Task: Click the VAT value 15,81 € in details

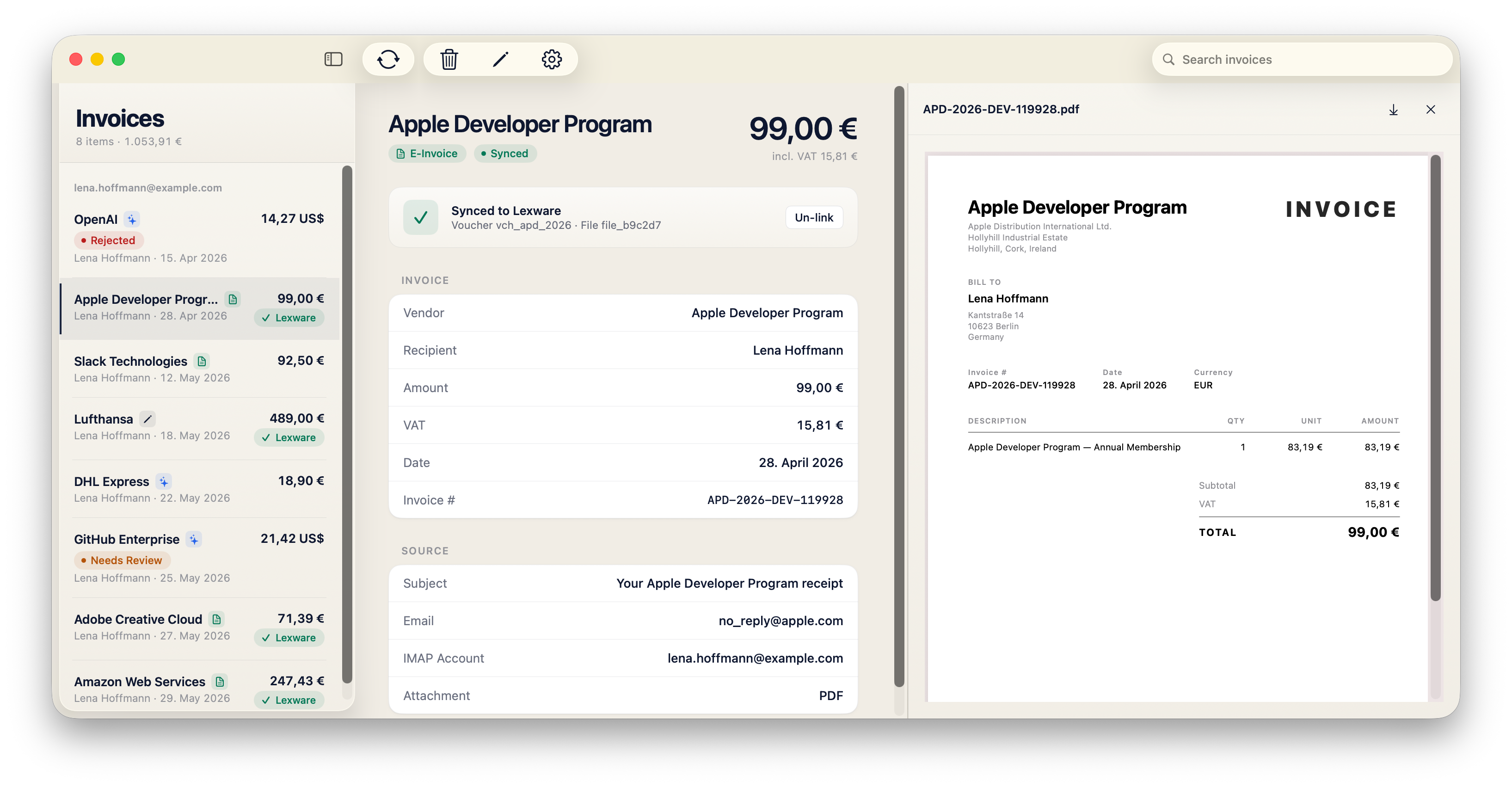Action: click(819, 425)
